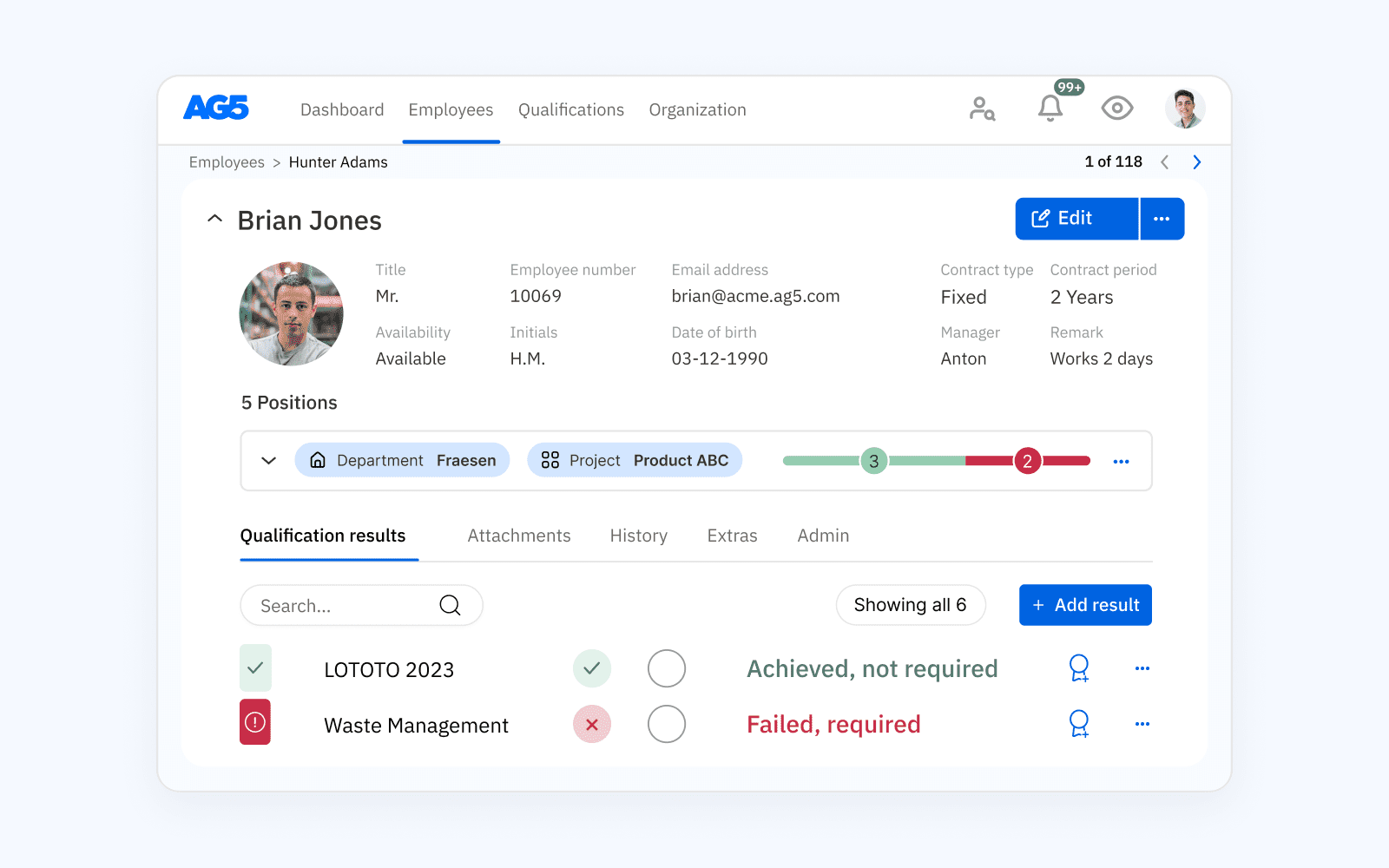This screenshot has height=868, width=1389.
Task: Select the empty circle for Waste Management
Action: (x=667, y=724)
